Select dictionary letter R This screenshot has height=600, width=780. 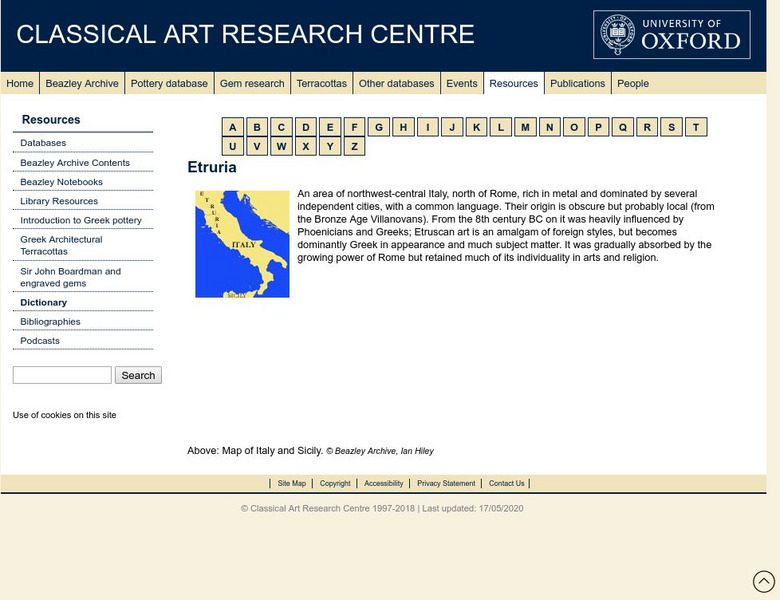(x=647, y=127)
